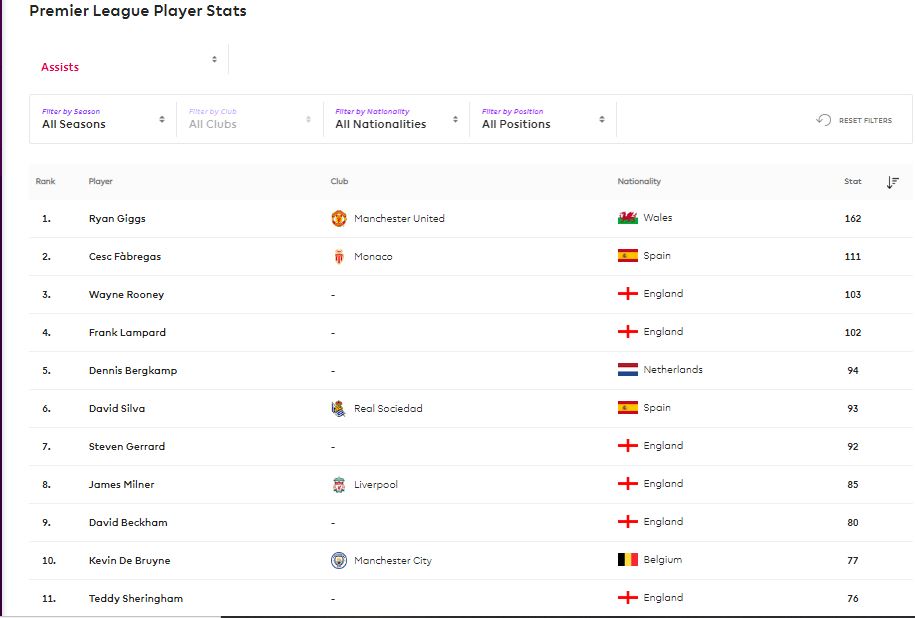Click the Real Sociedad crest icon
Screen dimensions: 915x618
tap(338, 408)
